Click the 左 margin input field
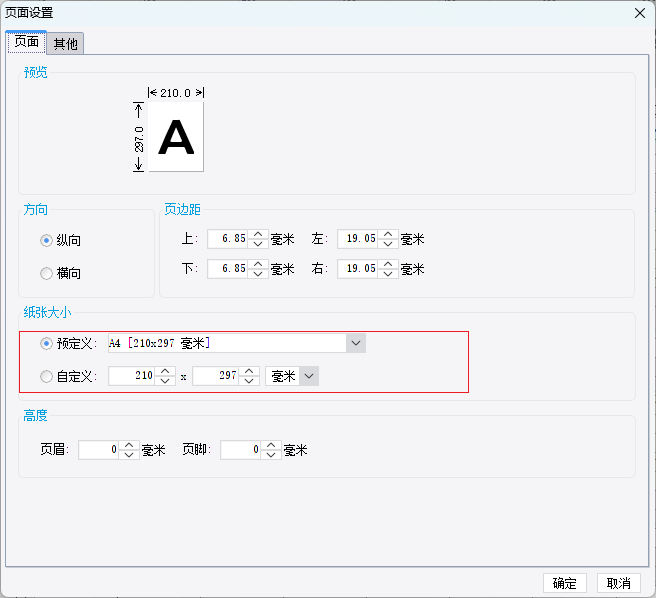Image resolution: width=656 pixels, height=598 pixels. click(x=358, y=239)
